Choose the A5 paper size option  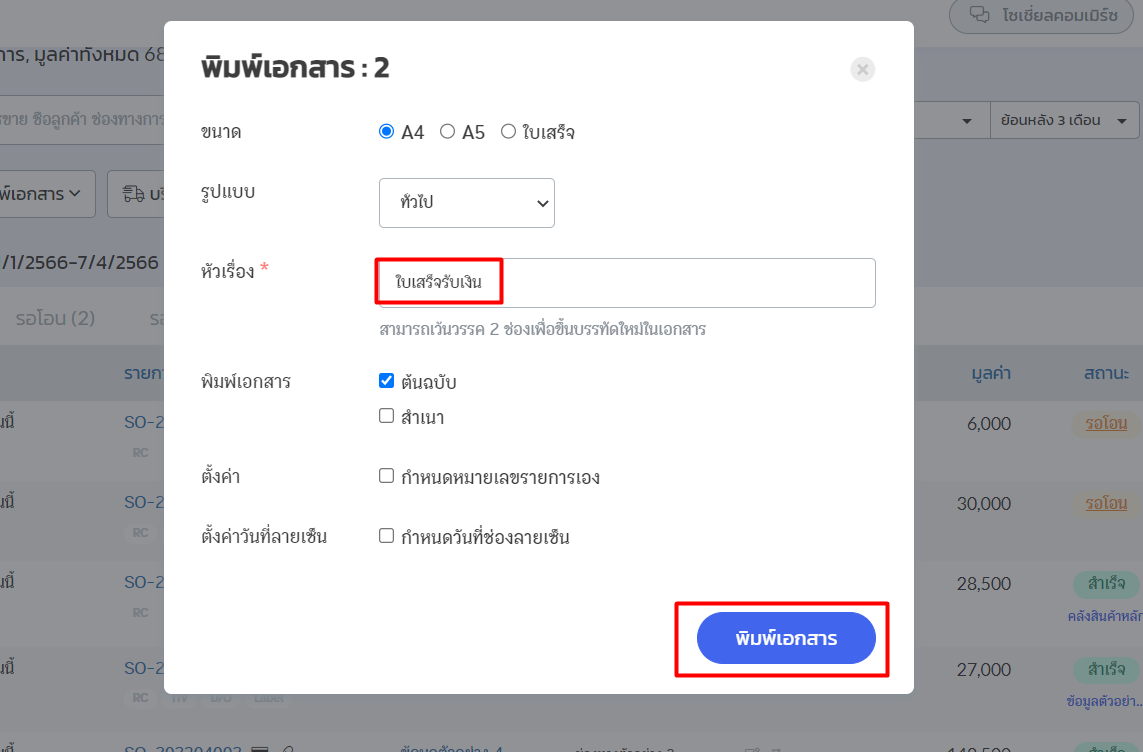click(448, 131)
